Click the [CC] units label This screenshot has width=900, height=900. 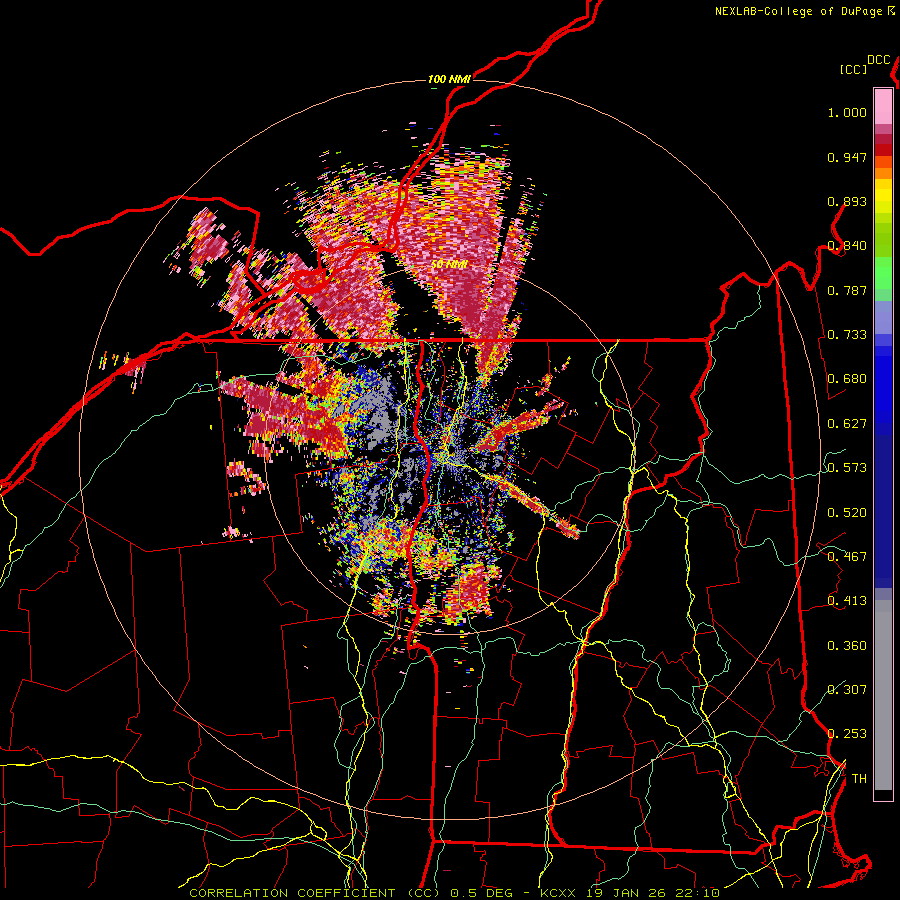pos(853,69)
